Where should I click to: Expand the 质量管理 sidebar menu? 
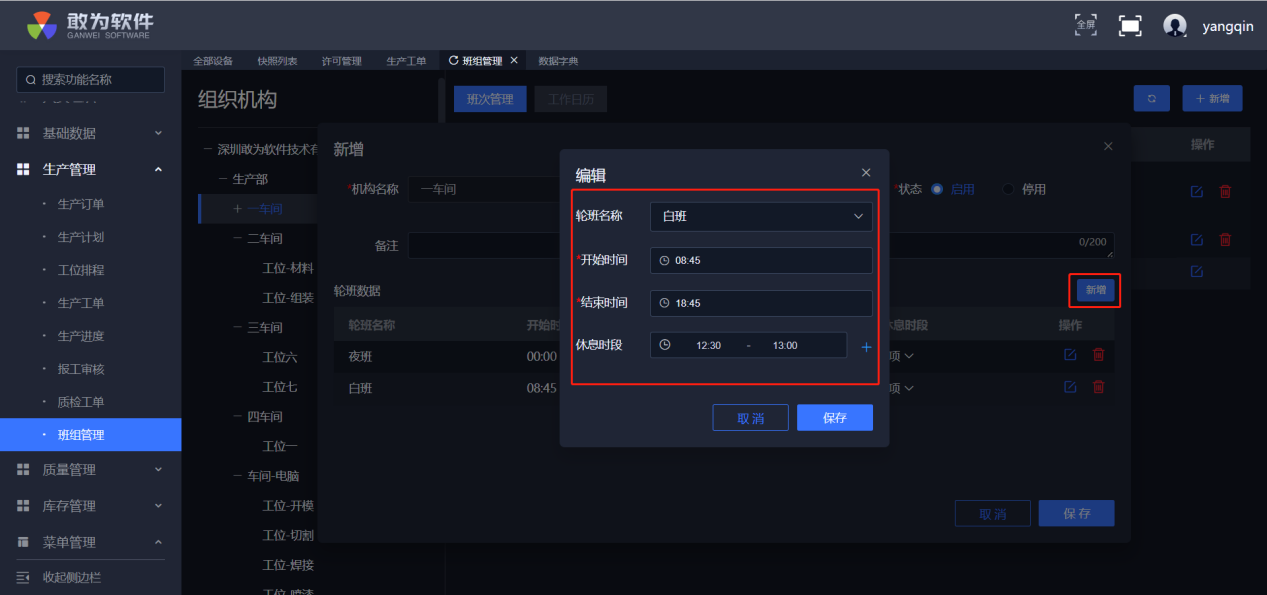click(x=158, y=469)
